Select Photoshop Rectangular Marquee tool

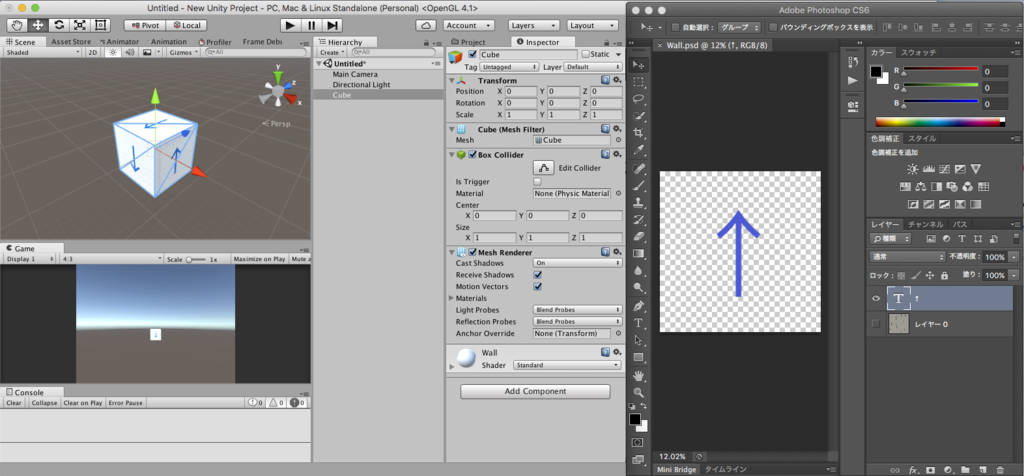[x=639, y=82]
